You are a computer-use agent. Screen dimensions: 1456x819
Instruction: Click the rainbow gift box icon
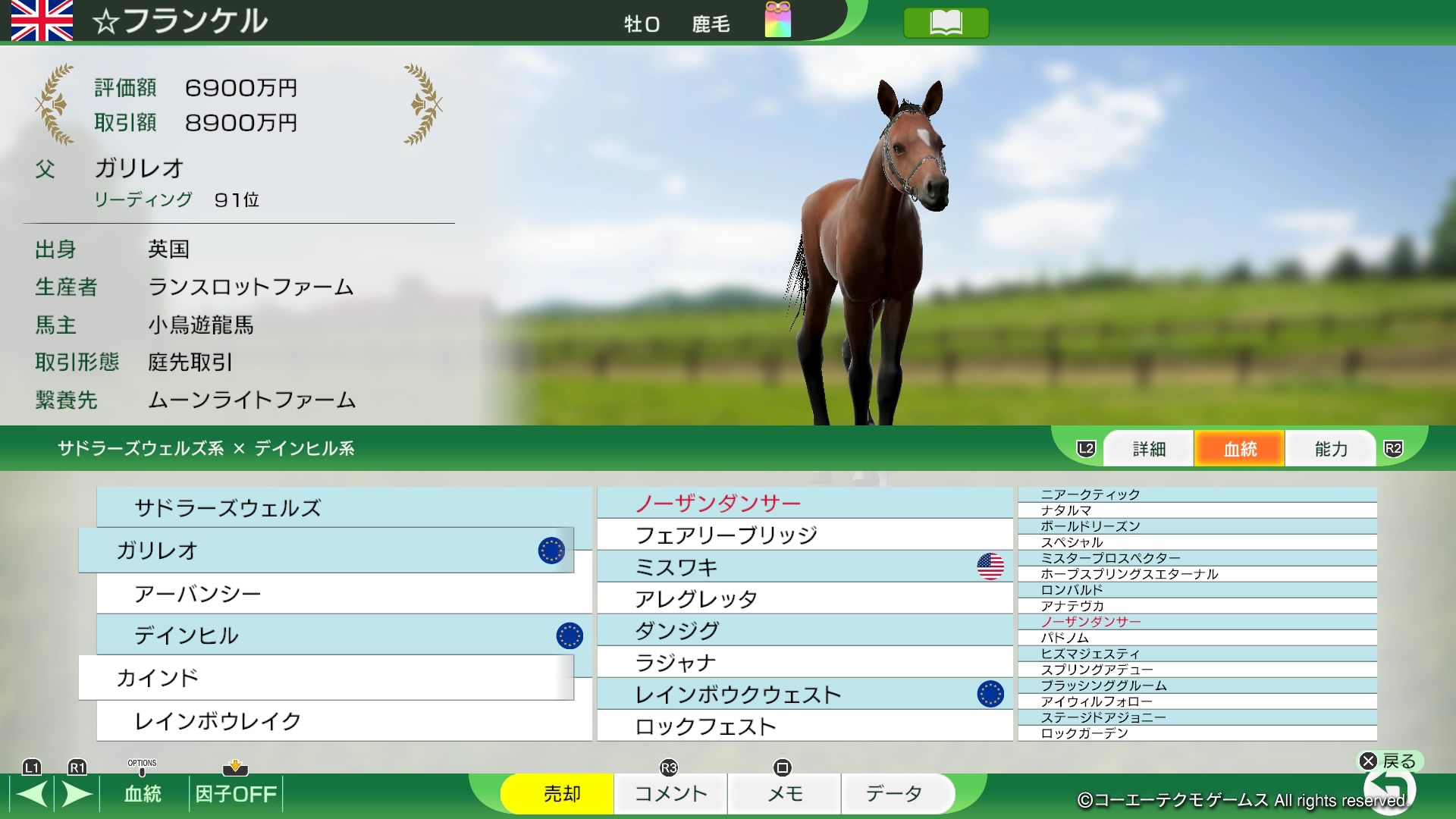(x=777, y=20)
